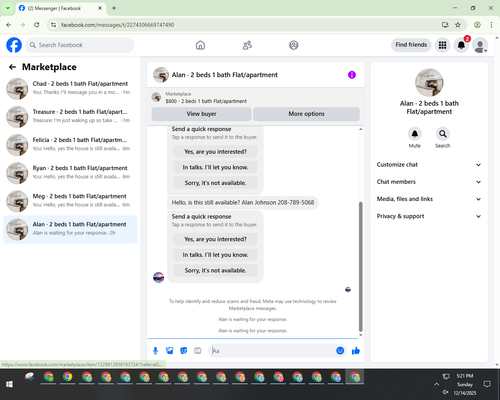Viewport: 500px width, 400px height.
Task: Go to the Home feed icon
Action: [x=200, y=45]
